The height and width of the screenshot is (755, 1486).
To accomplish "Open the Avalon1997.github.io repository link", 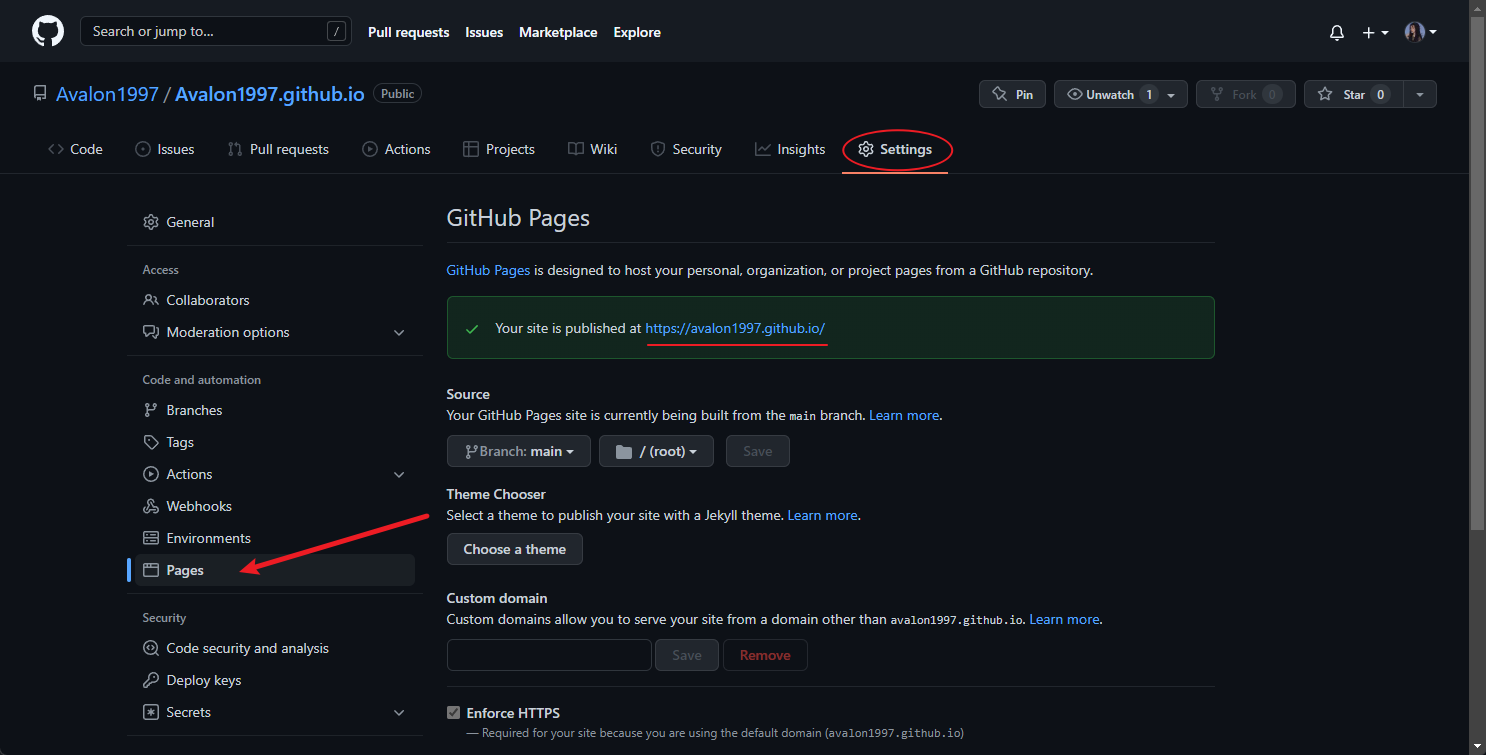I will pos(270,94).
